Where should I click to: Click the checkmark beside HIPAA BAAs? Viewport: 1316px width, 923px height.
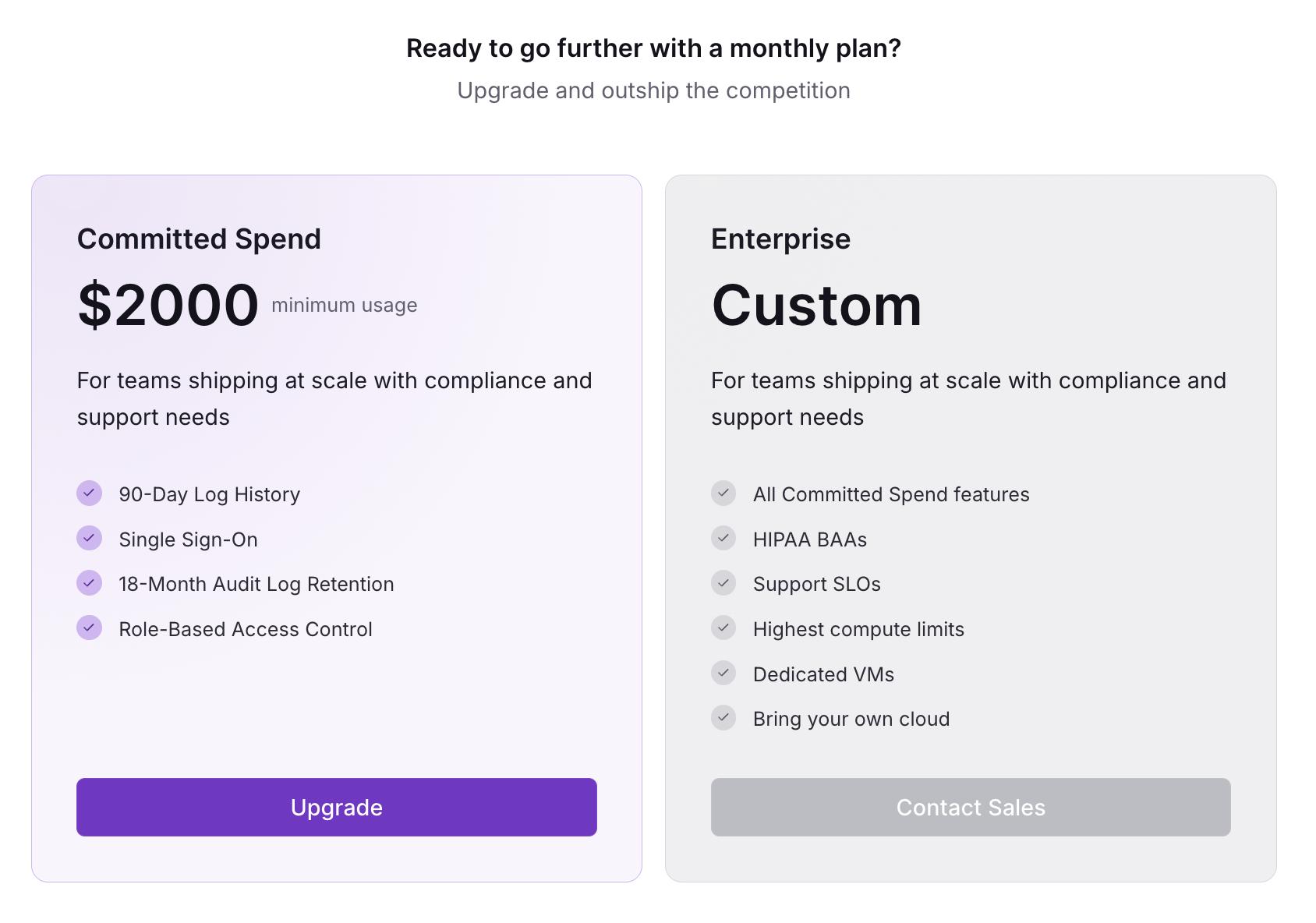(x=723, y=538)
